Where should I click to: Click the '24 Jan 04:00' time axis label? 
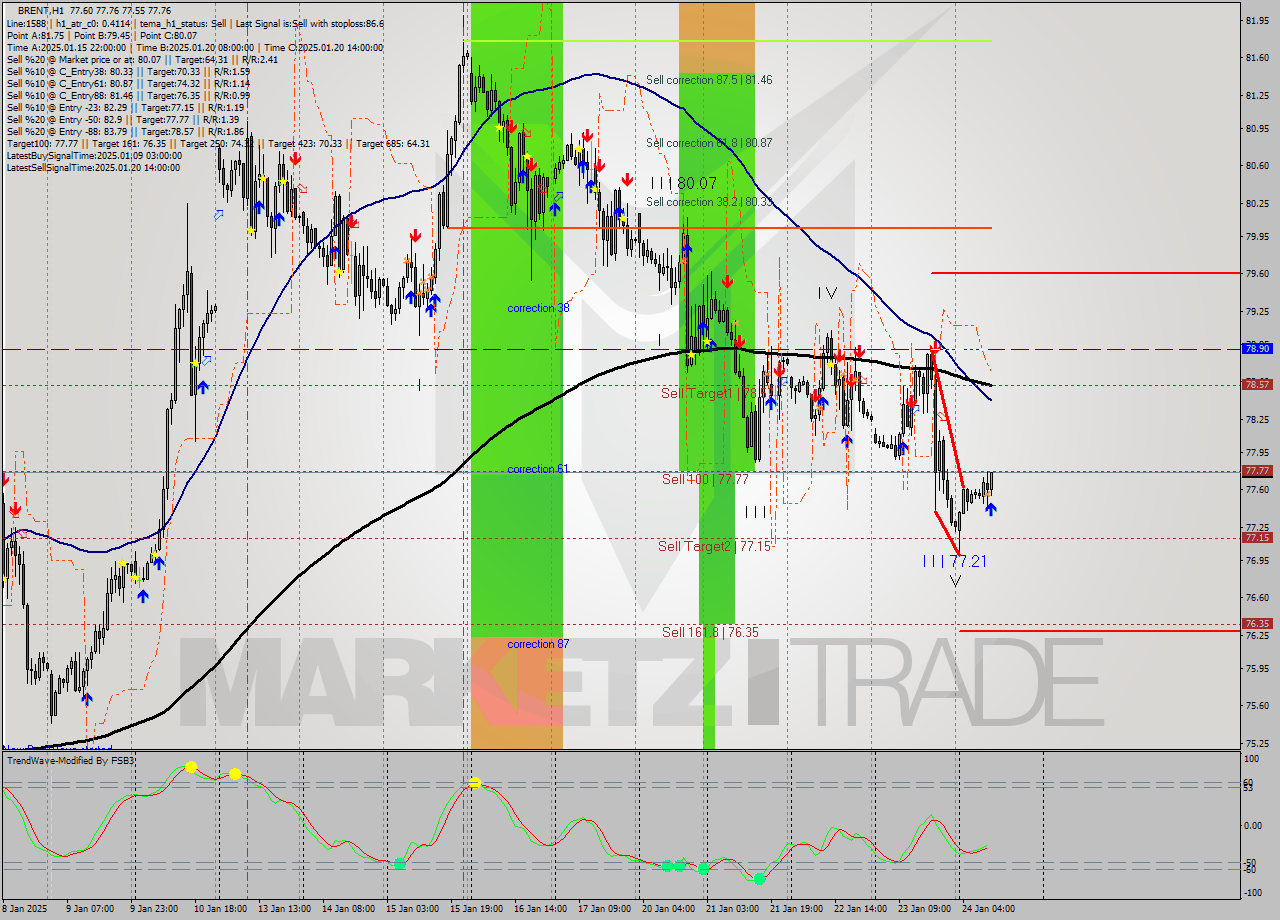(x=988, y=909)
